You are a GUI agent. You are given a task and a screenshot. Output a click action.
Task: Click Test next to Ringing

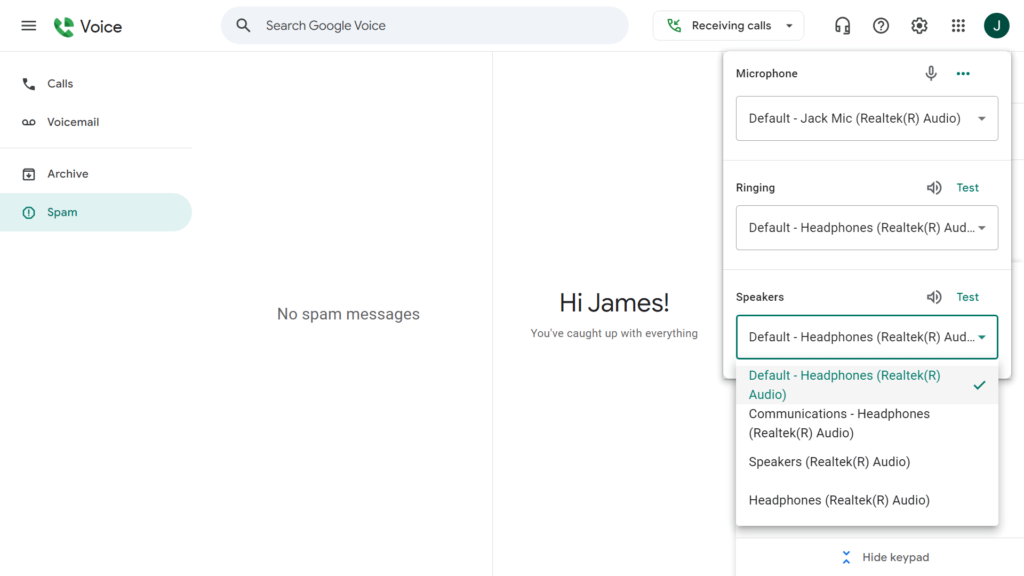click(x=967, y=187)
